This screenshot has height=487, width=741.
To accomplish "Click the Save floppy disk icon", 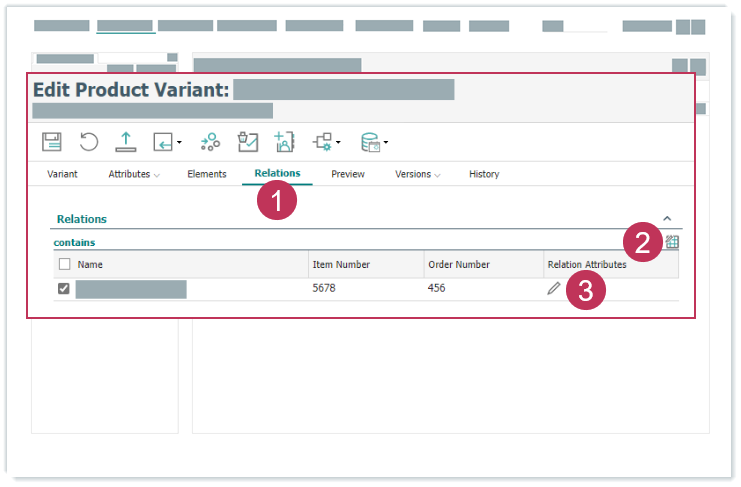I will [51, 142].
